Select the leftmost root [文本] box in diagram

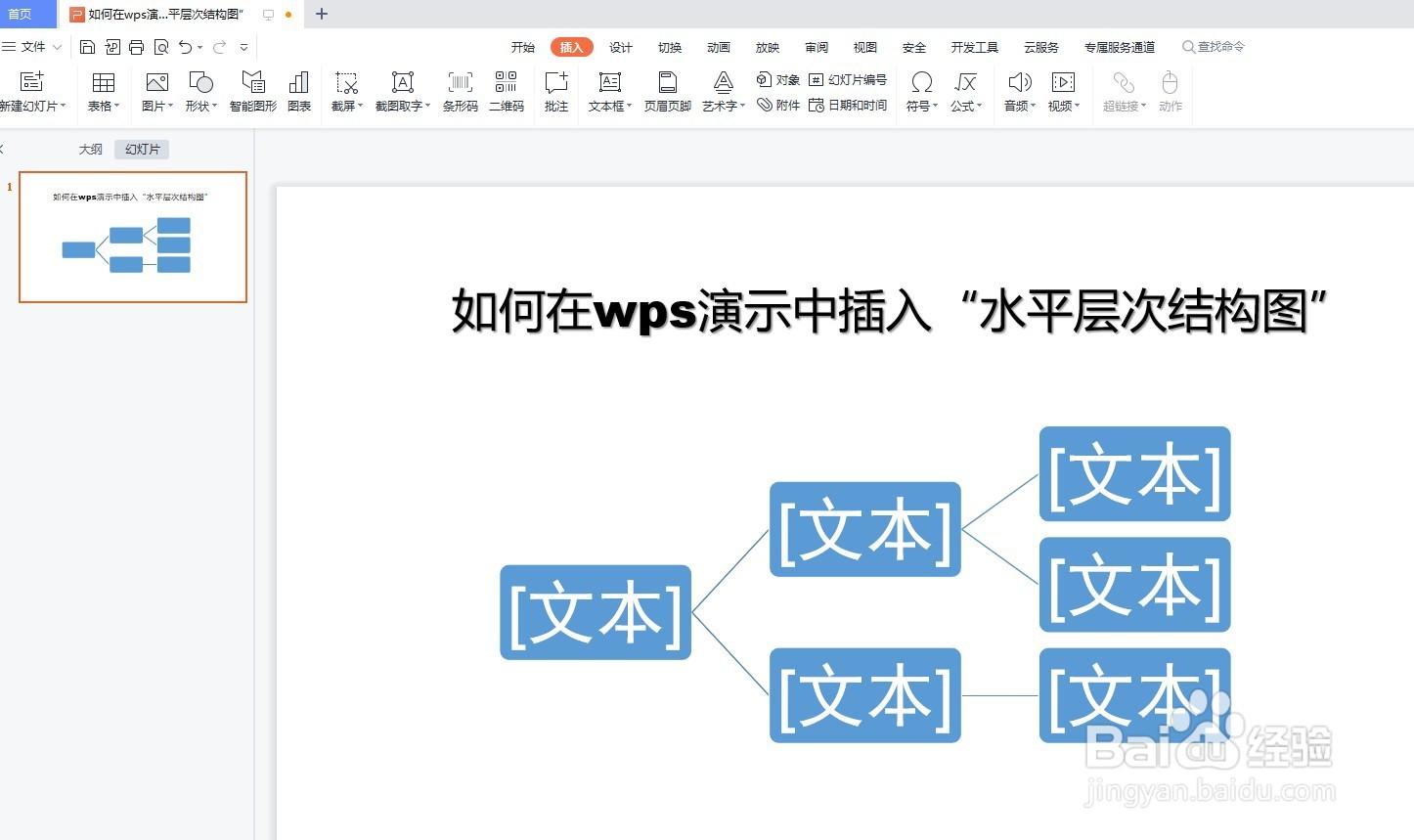[596, 612]
